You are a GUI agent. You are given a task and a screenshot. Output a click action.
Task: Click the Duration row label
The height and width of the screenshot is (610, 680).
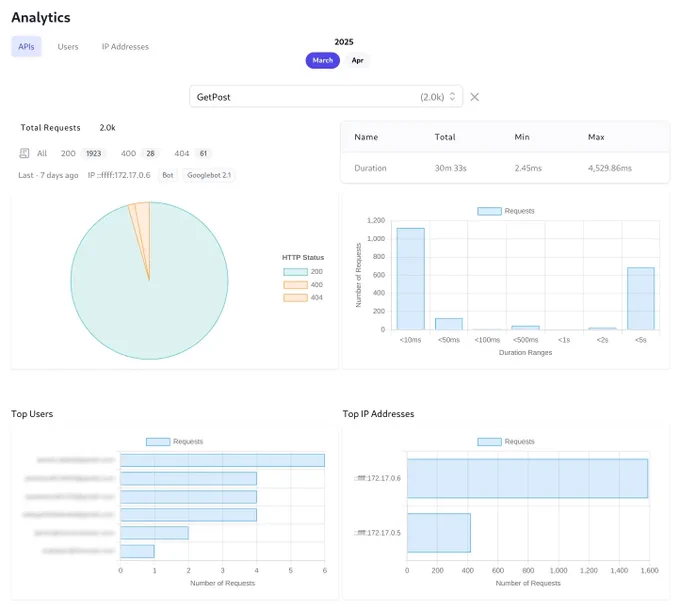point(370,168)
